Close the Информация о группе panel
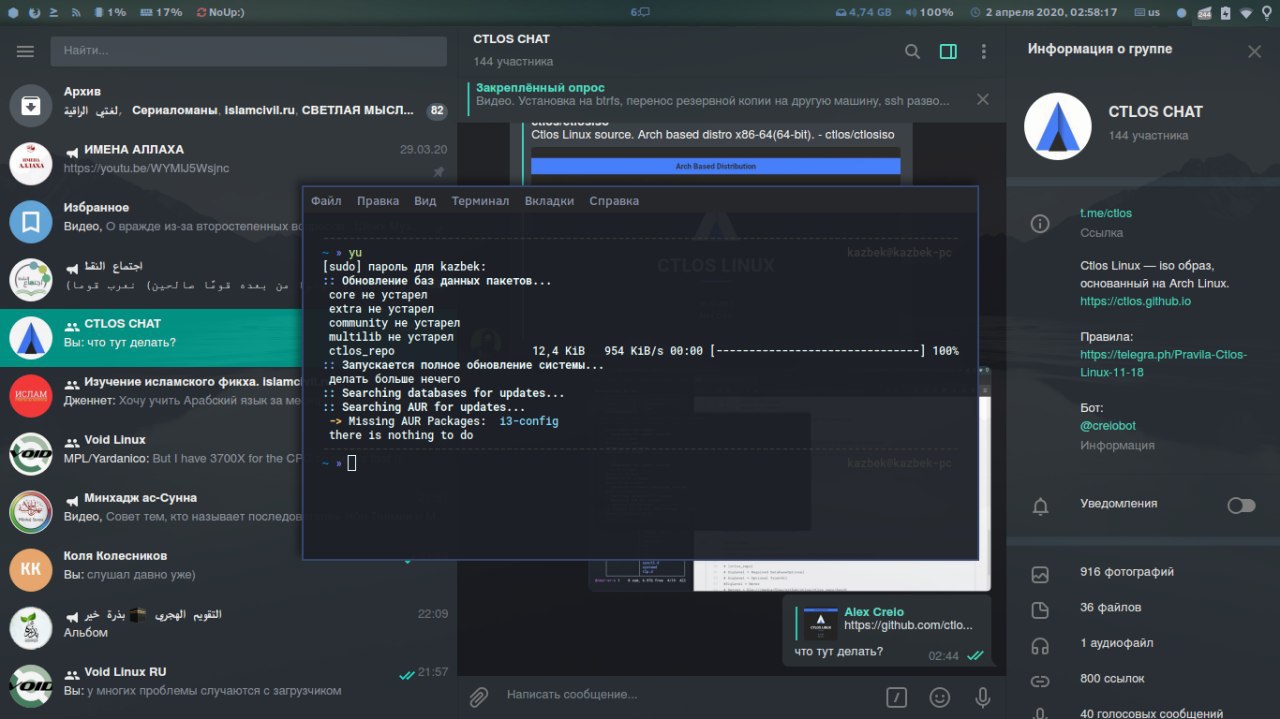 1254,51
